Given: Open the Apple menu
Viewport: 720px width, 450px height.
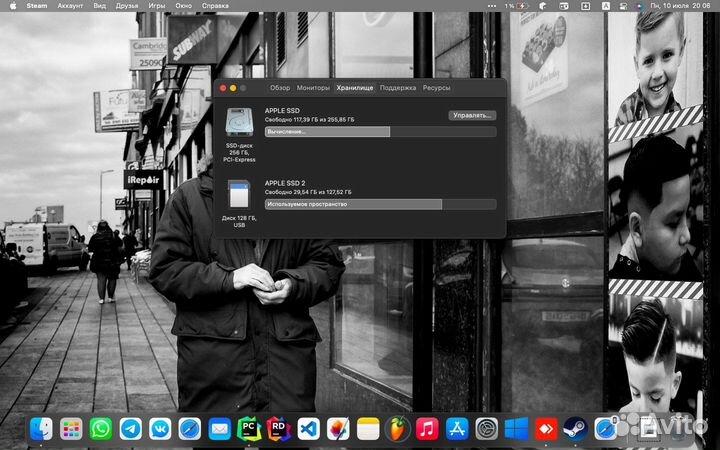Looking at the screenshot, I should [13, 6].
